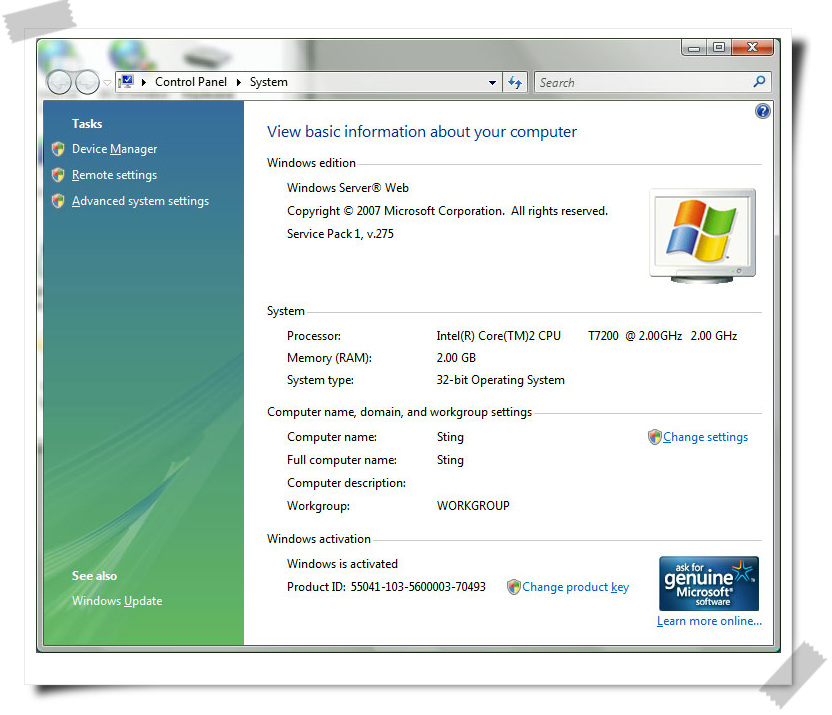Click the Change product key link
This screenshot has width=832, height=715.
(x=575, y=587)
